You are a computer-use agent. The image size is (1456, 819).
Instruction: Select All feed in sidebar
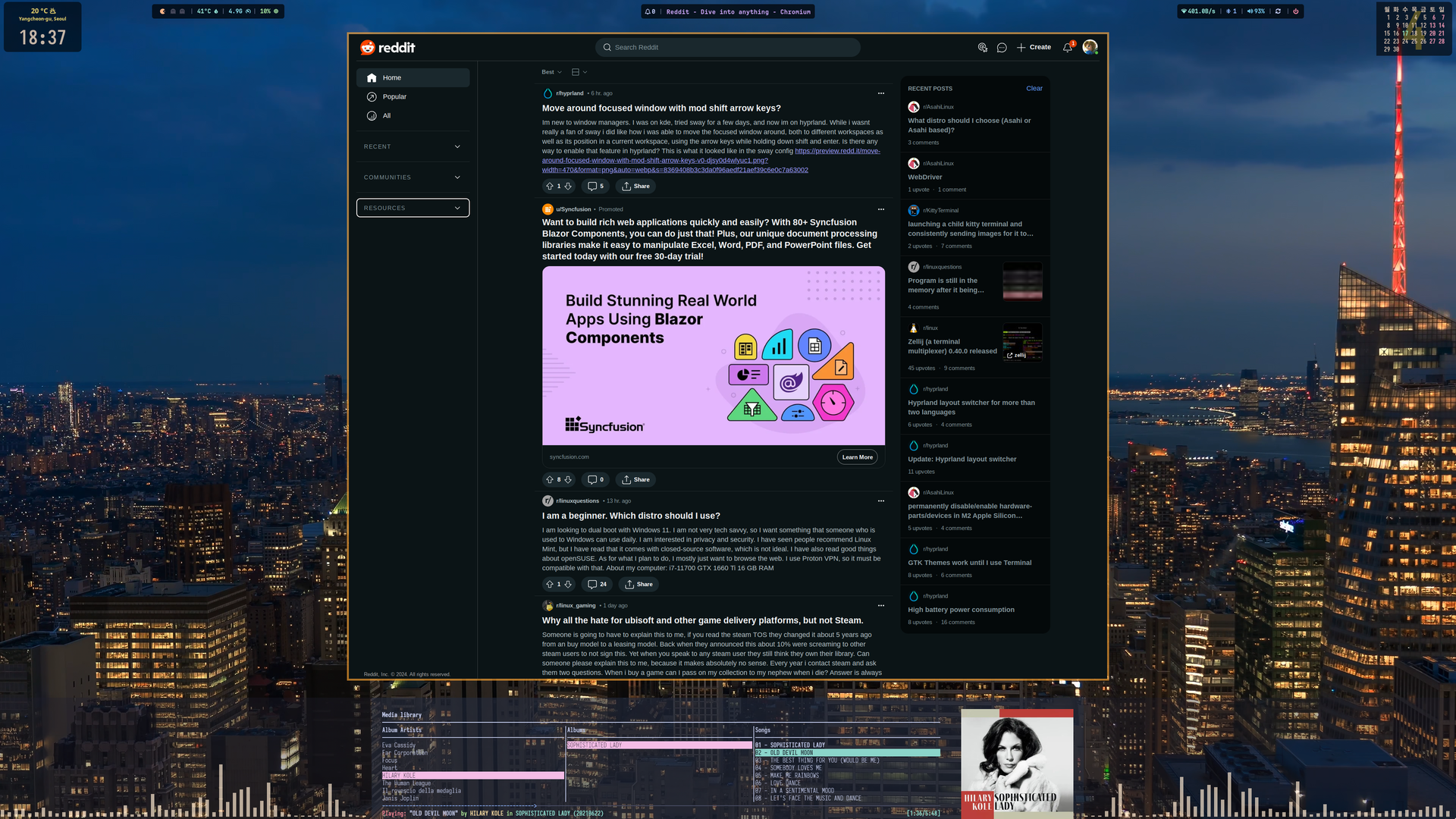click(x=387, y=116)
